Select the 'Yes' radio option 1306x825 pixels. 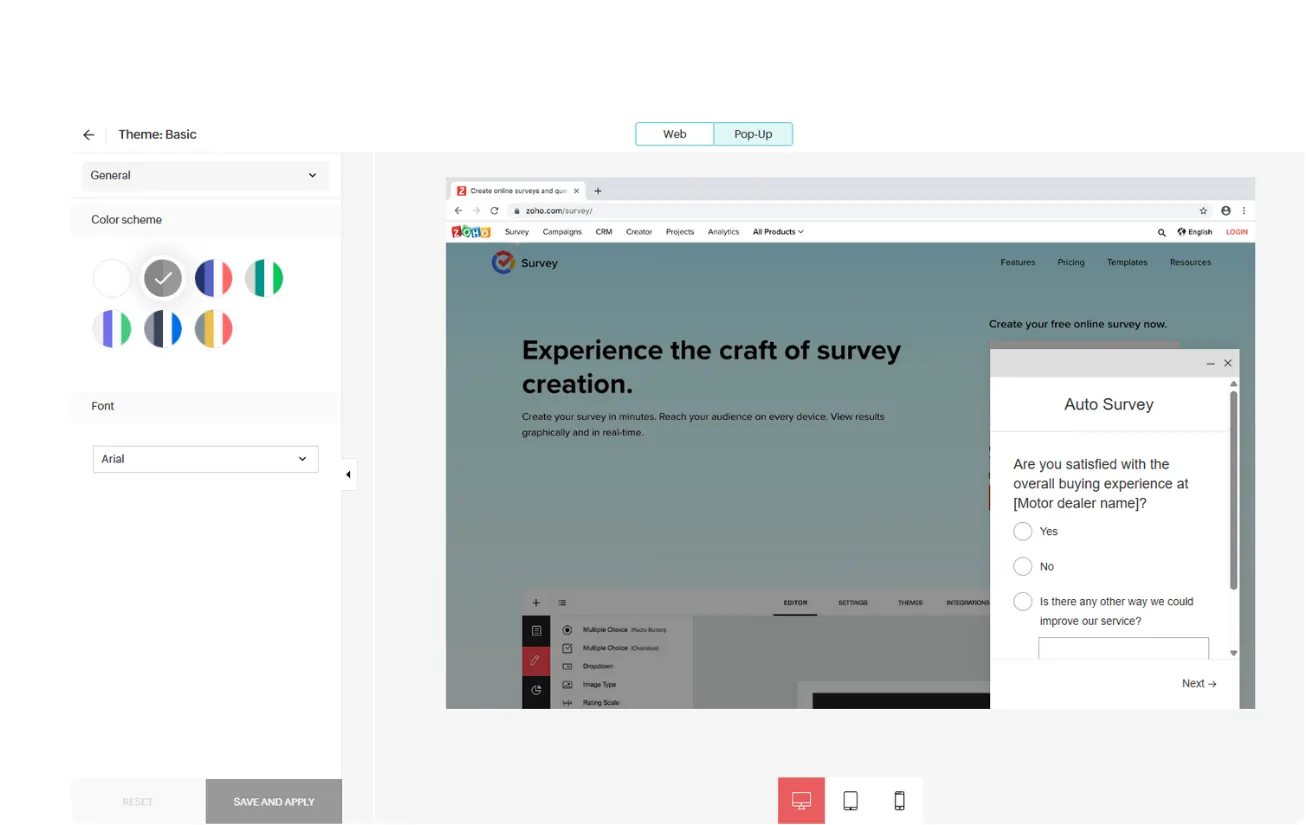(x=1022, y=531)
